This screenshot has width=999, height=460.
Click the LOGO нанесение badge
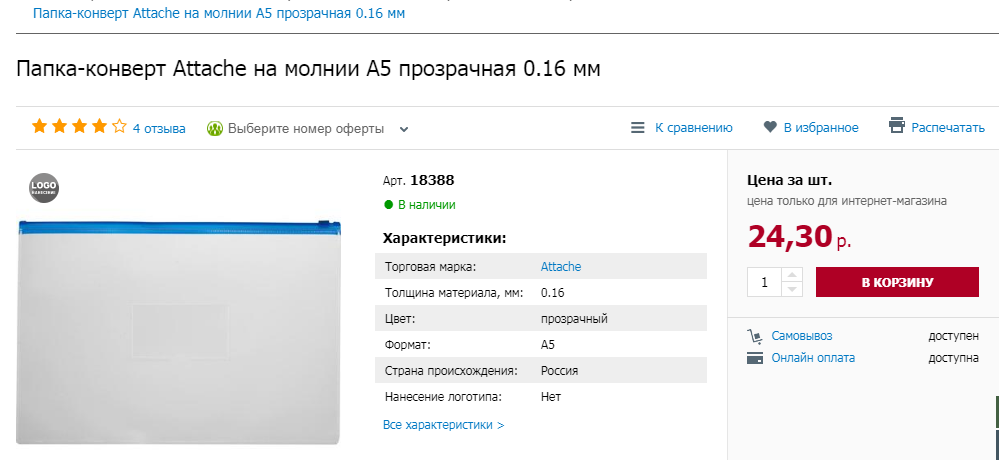pyautogui.click(x=44, y=188)
